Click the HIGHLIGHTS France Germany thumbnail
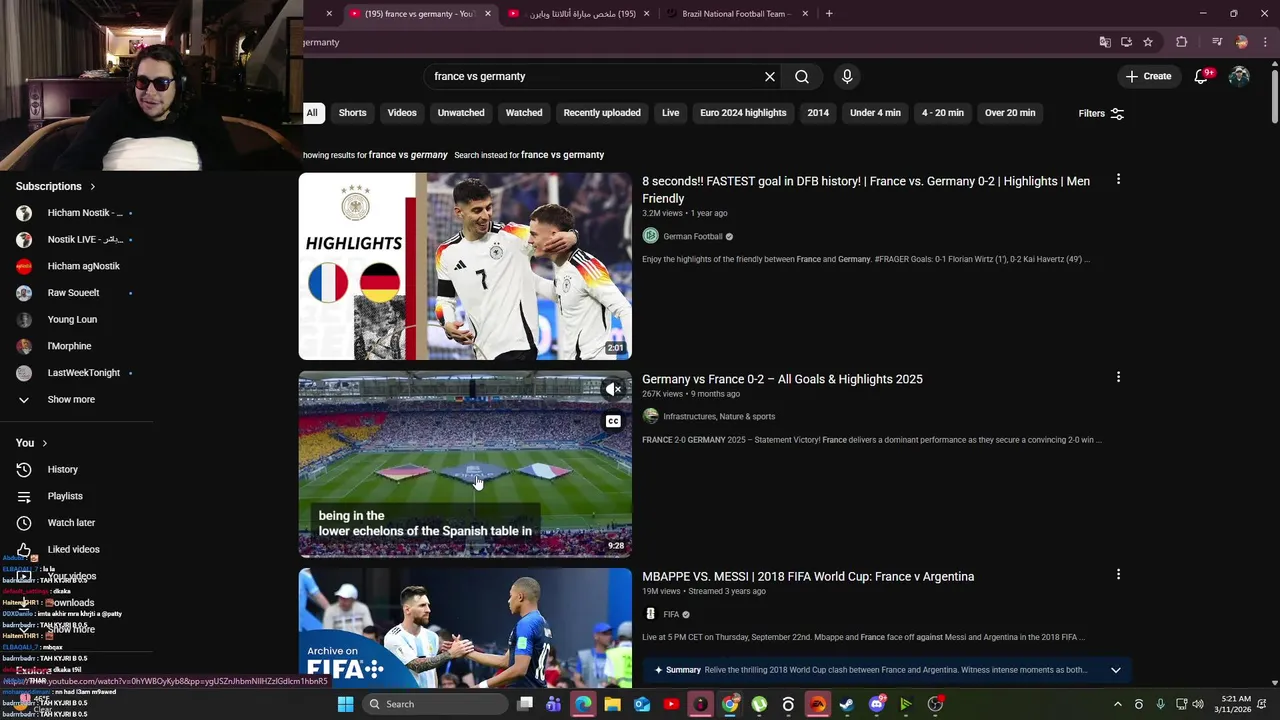Viewport: 1280px width, 720px height. [465, 266]
